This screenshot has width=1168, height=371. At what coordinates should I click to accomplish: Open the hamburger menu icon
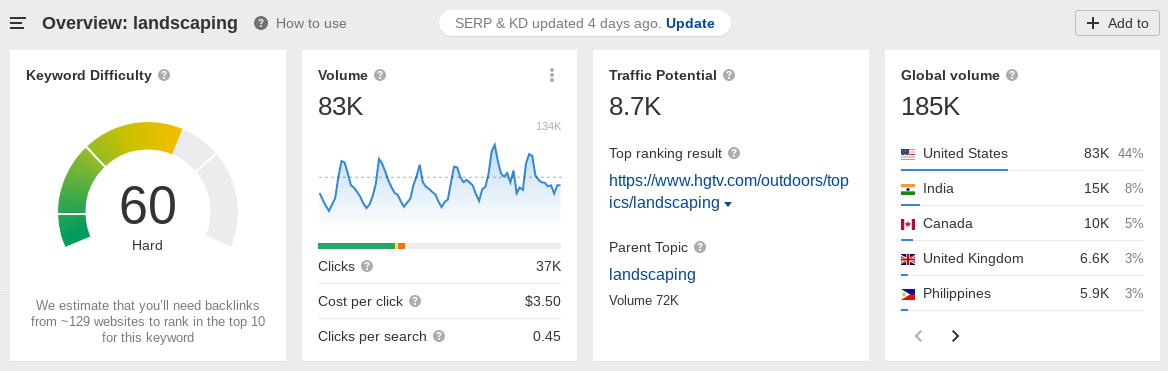[x=18, y=23]
